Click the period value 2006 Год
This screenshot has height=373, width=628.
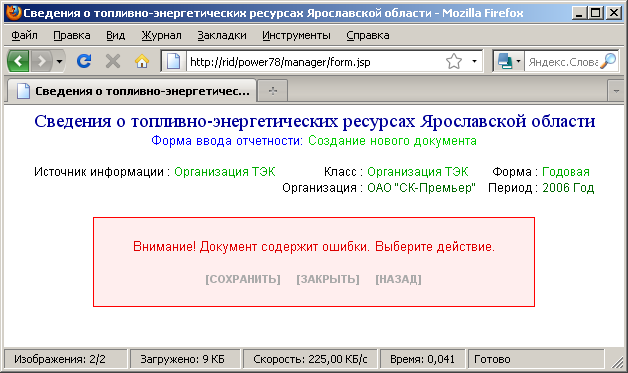(568, 188)
